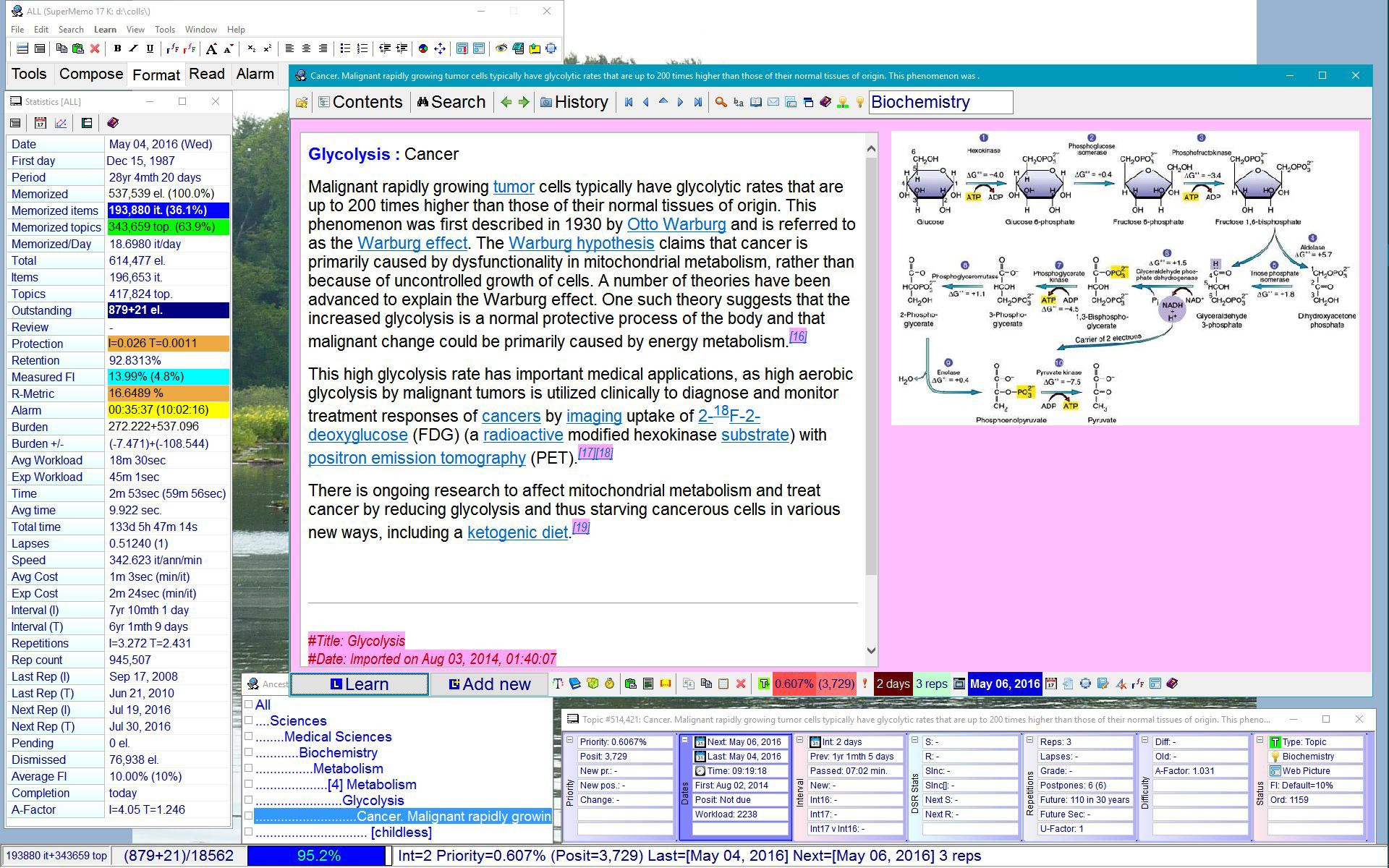Check the box next to All
Viewport: 1389px width, 868px height.
(x=249, y=705)
